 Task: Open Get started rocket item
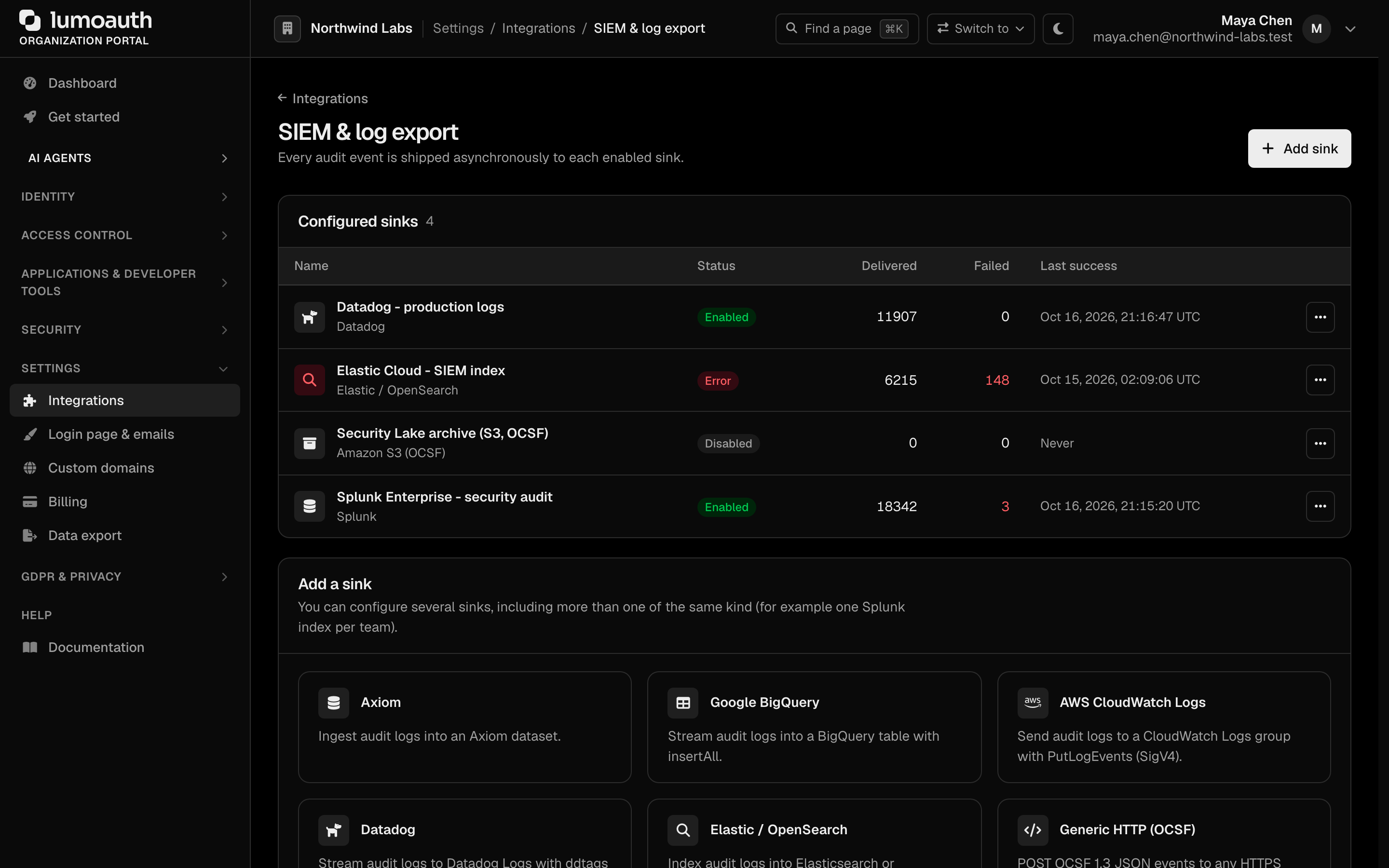click(x=124, y=117)
